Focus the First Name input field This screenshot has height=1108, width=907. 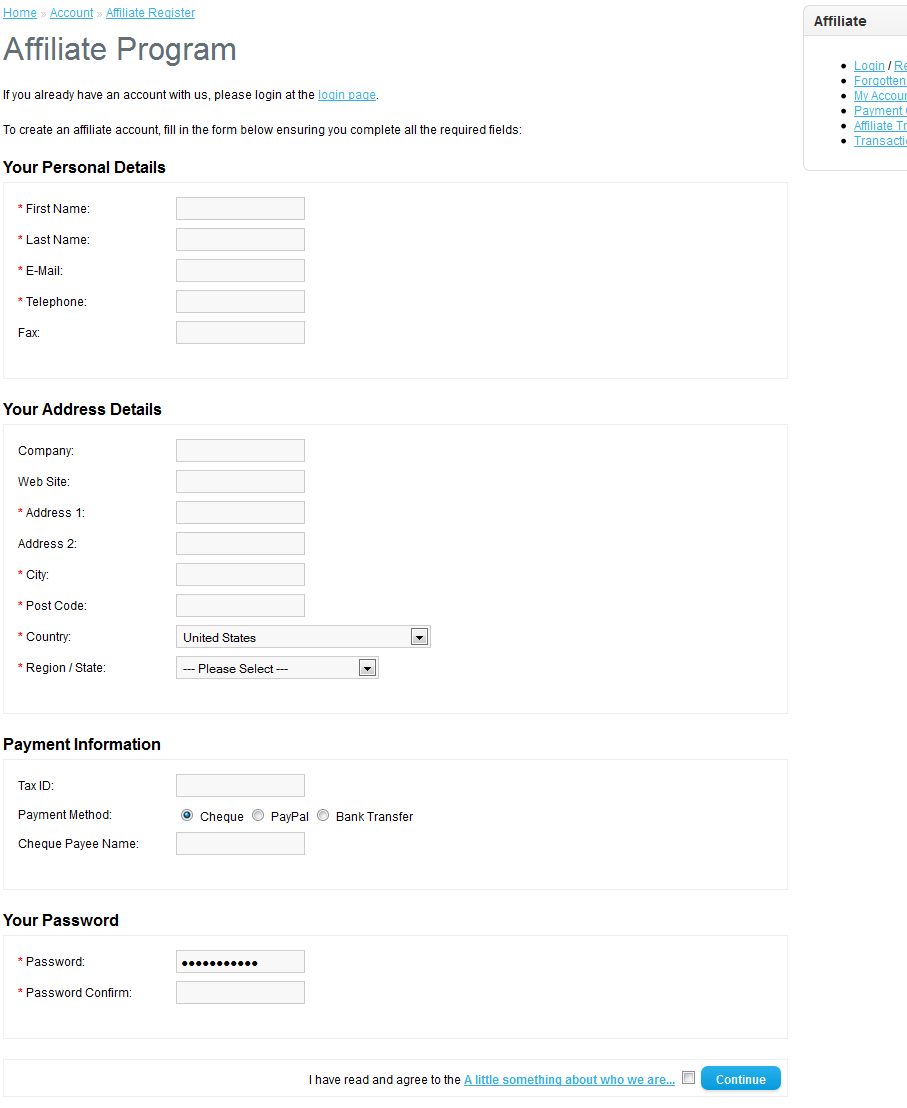240,208
